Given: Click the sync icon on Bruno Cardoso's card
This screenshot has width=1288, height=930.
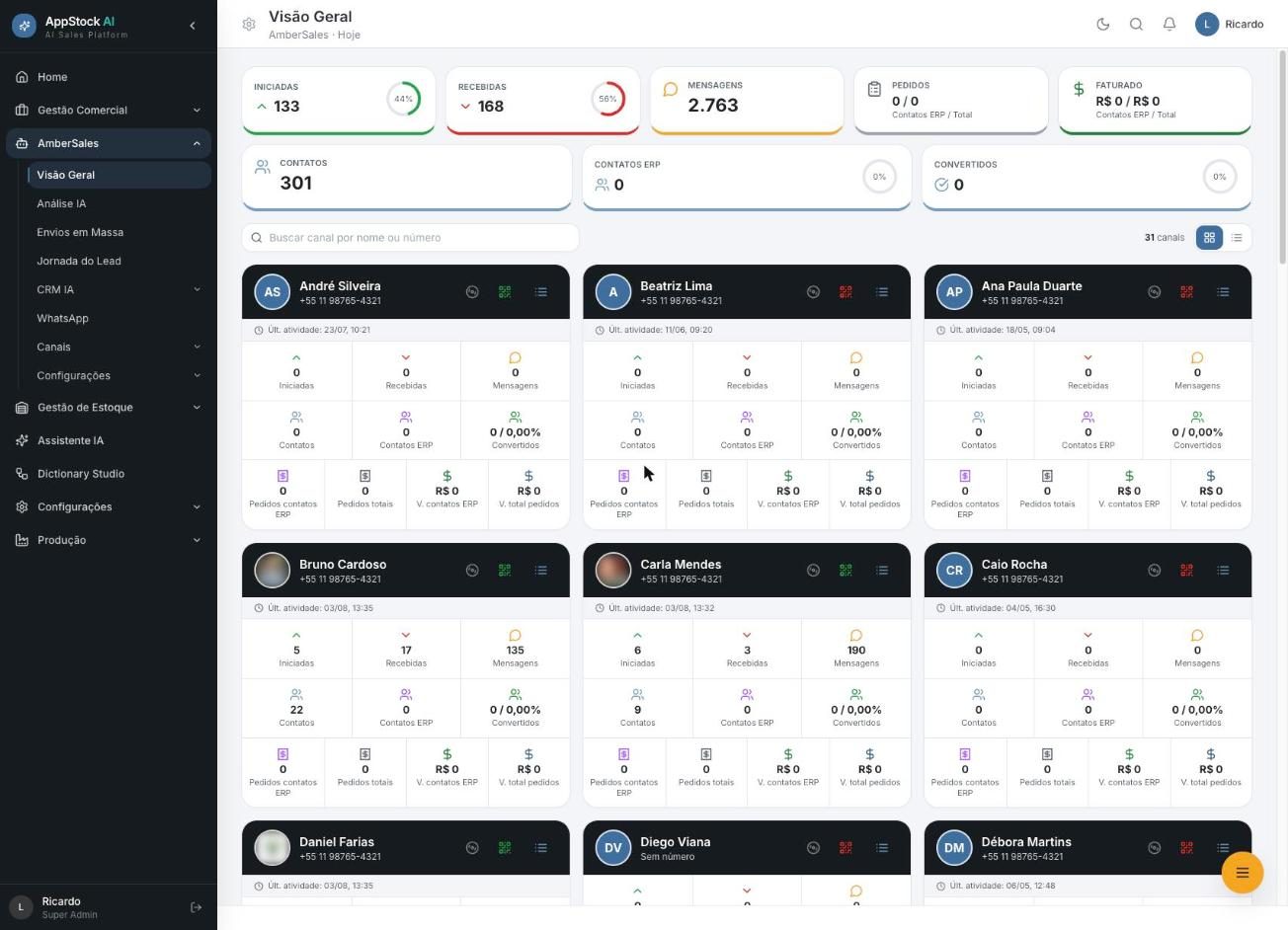Looking at the screenshot, I should click(472, 571).
